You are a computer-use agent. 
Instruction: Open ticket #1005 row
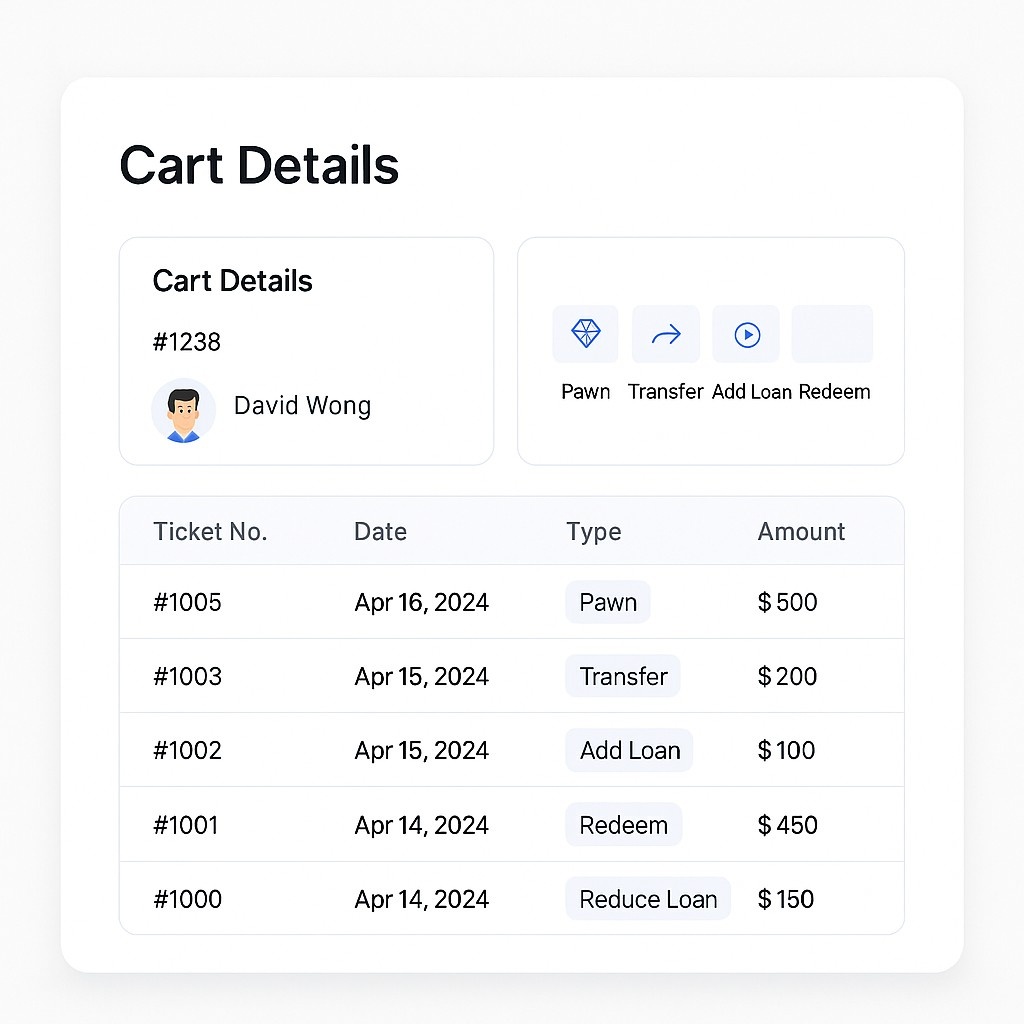click(187, 602)
